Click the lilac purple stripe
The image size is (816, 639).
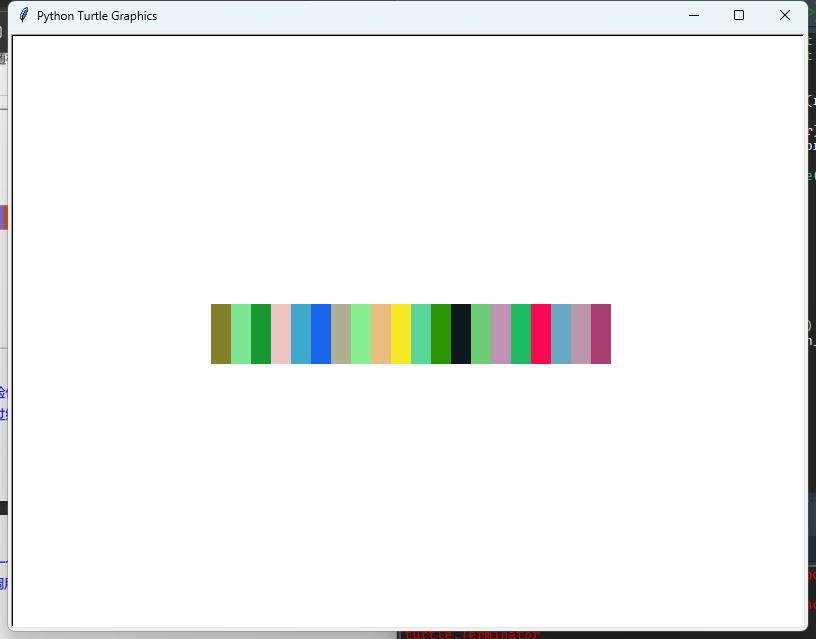501,334
